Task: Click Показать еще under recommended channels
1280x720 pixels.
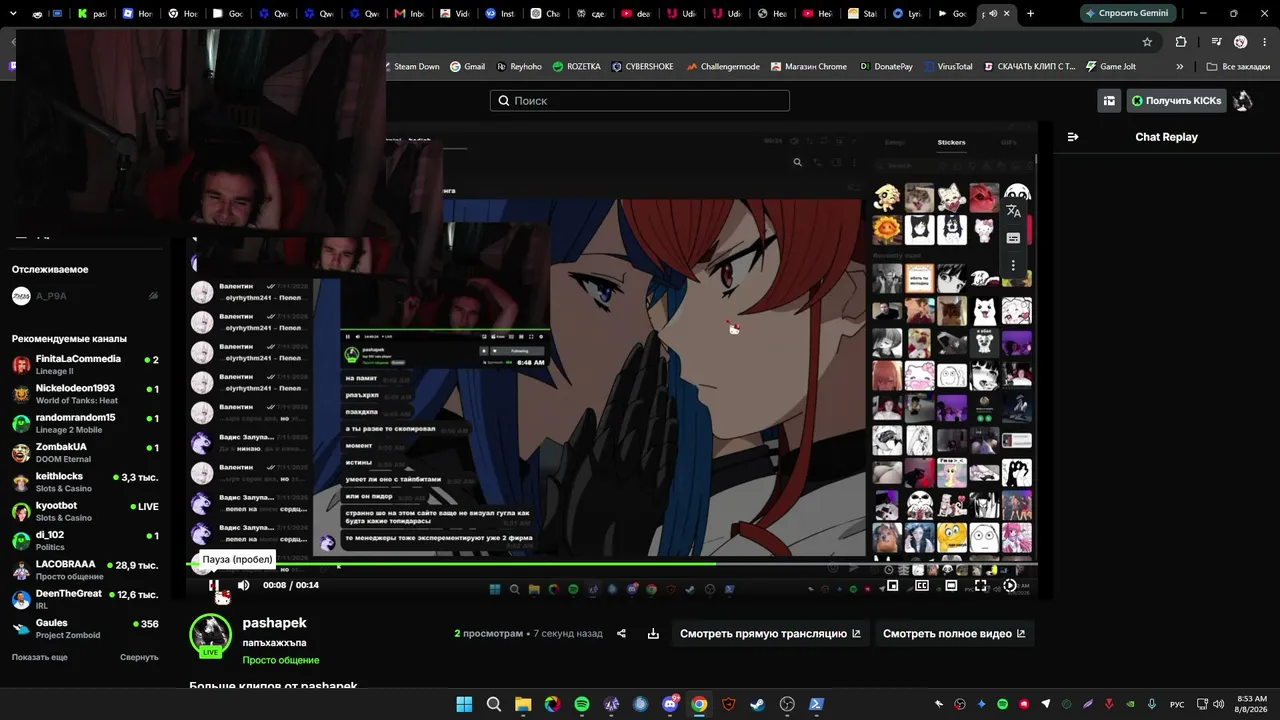Action: pyautogui.click(x=40, y=657)
